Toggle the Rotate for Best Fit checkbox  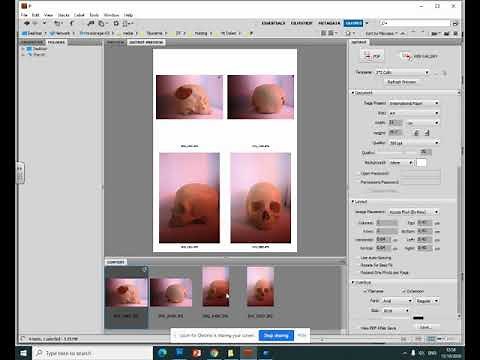pyautogui.click(x=358, y=265)
